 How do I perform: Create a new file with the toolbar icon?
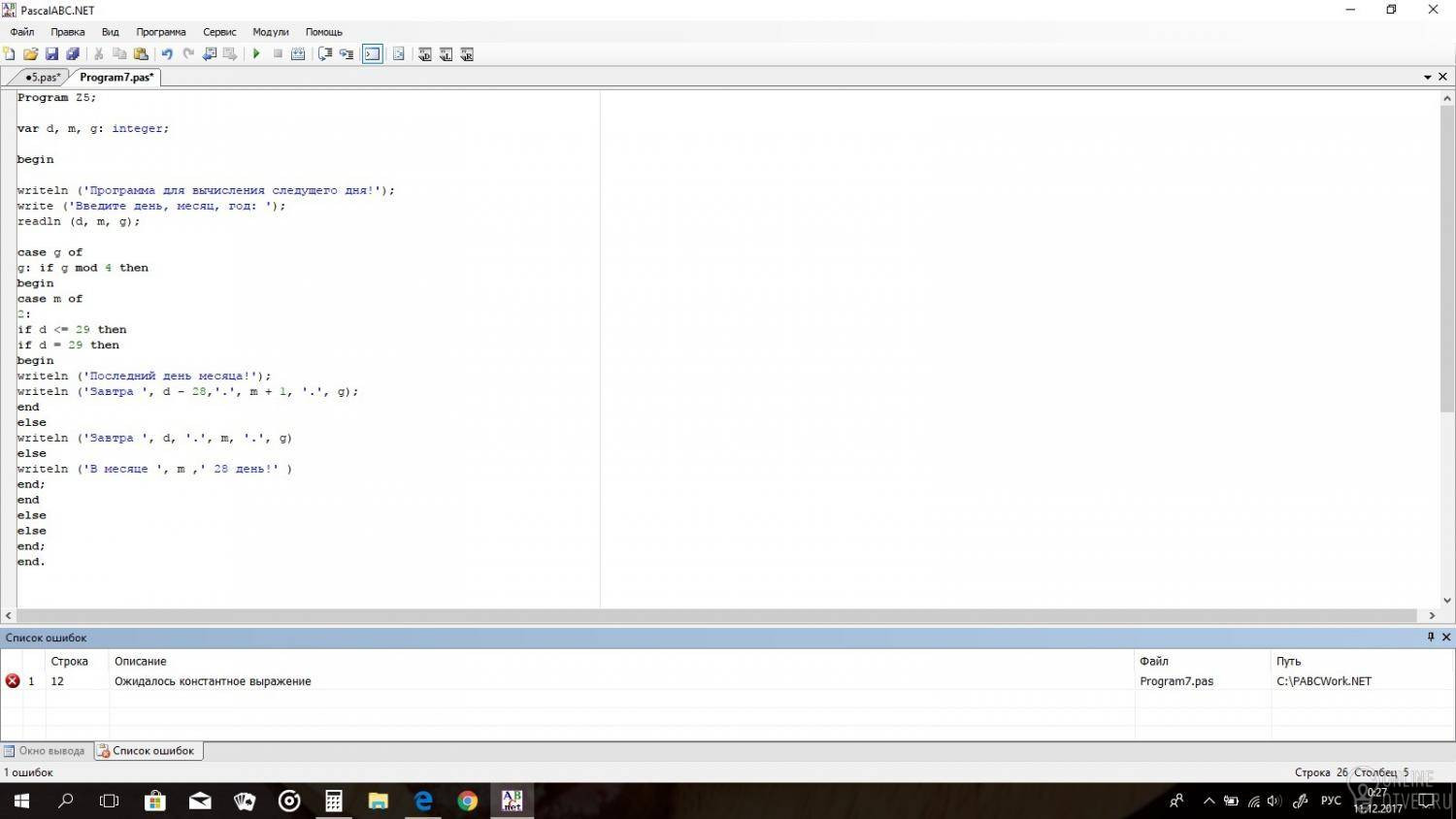coord(10,54)
